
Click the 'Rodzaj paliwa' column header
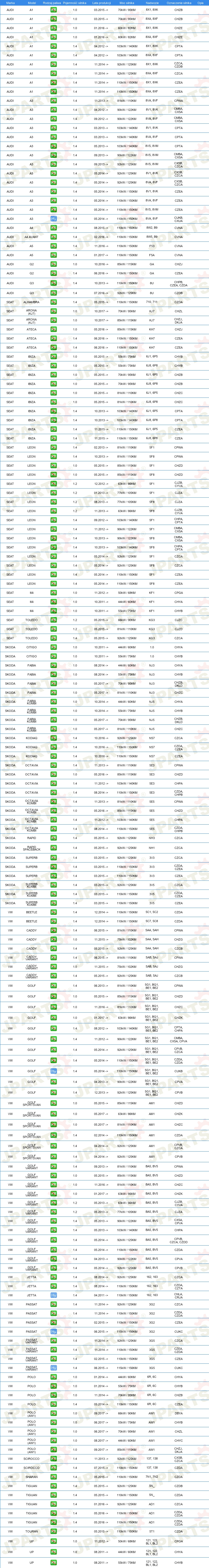pos(52,2)
